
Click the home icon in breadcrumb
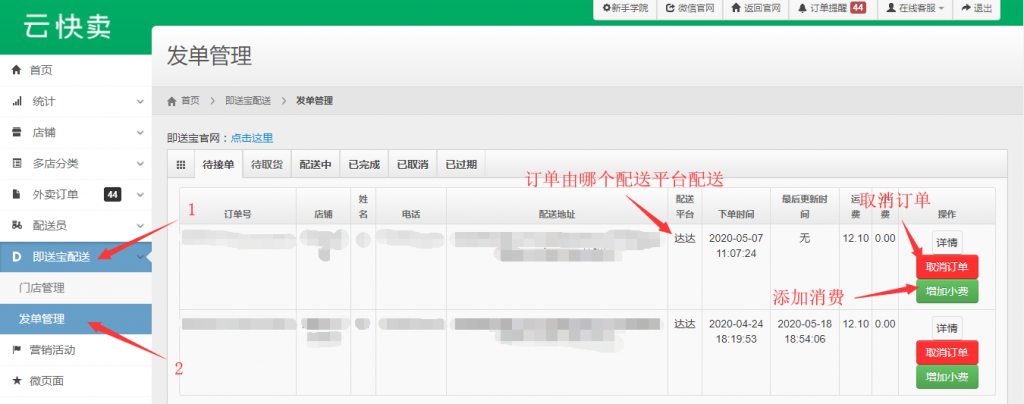pyautogui.click(x=172, y=101)
